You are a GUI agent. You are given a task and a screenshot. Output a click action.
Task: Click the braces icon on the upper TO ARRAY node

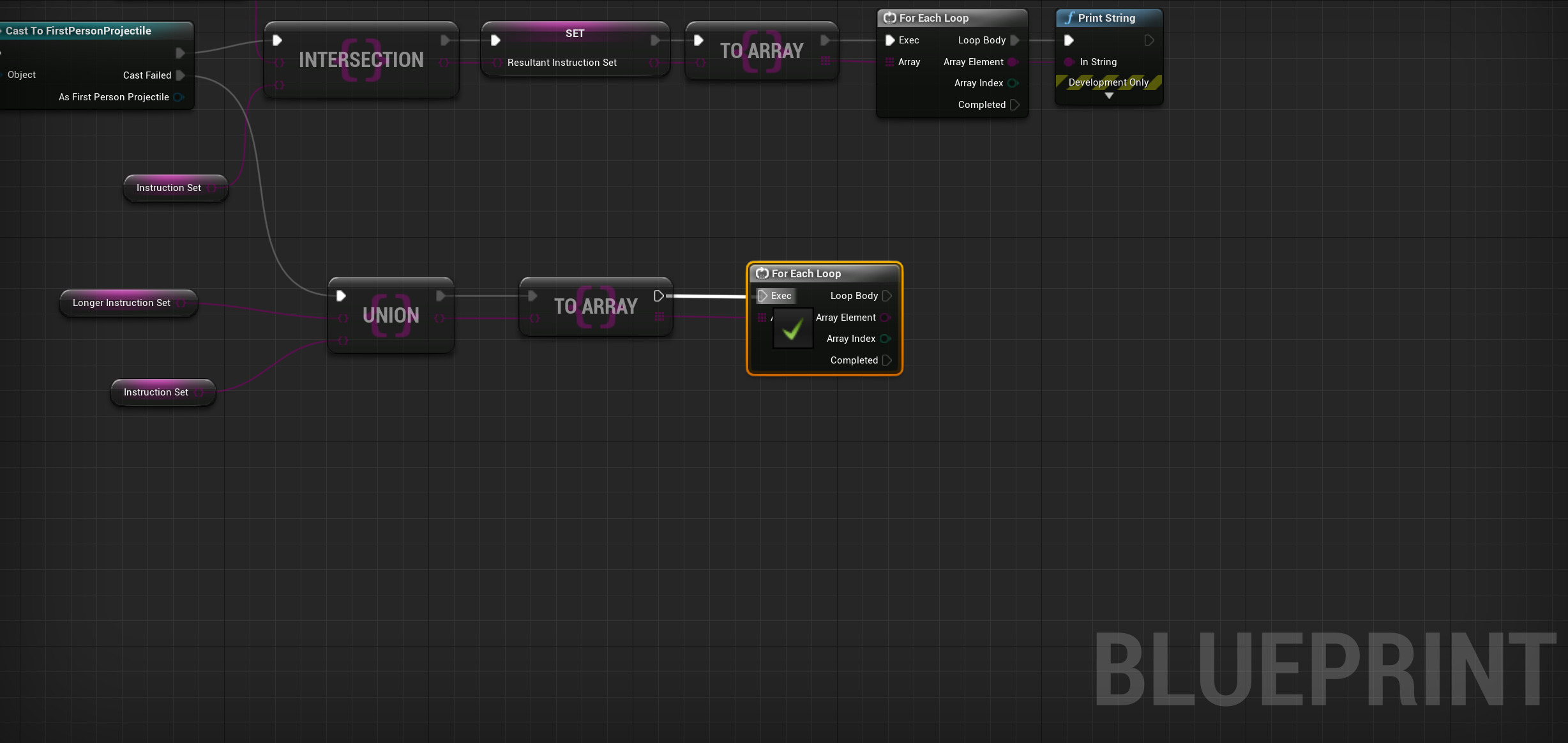tap(761, 50)
